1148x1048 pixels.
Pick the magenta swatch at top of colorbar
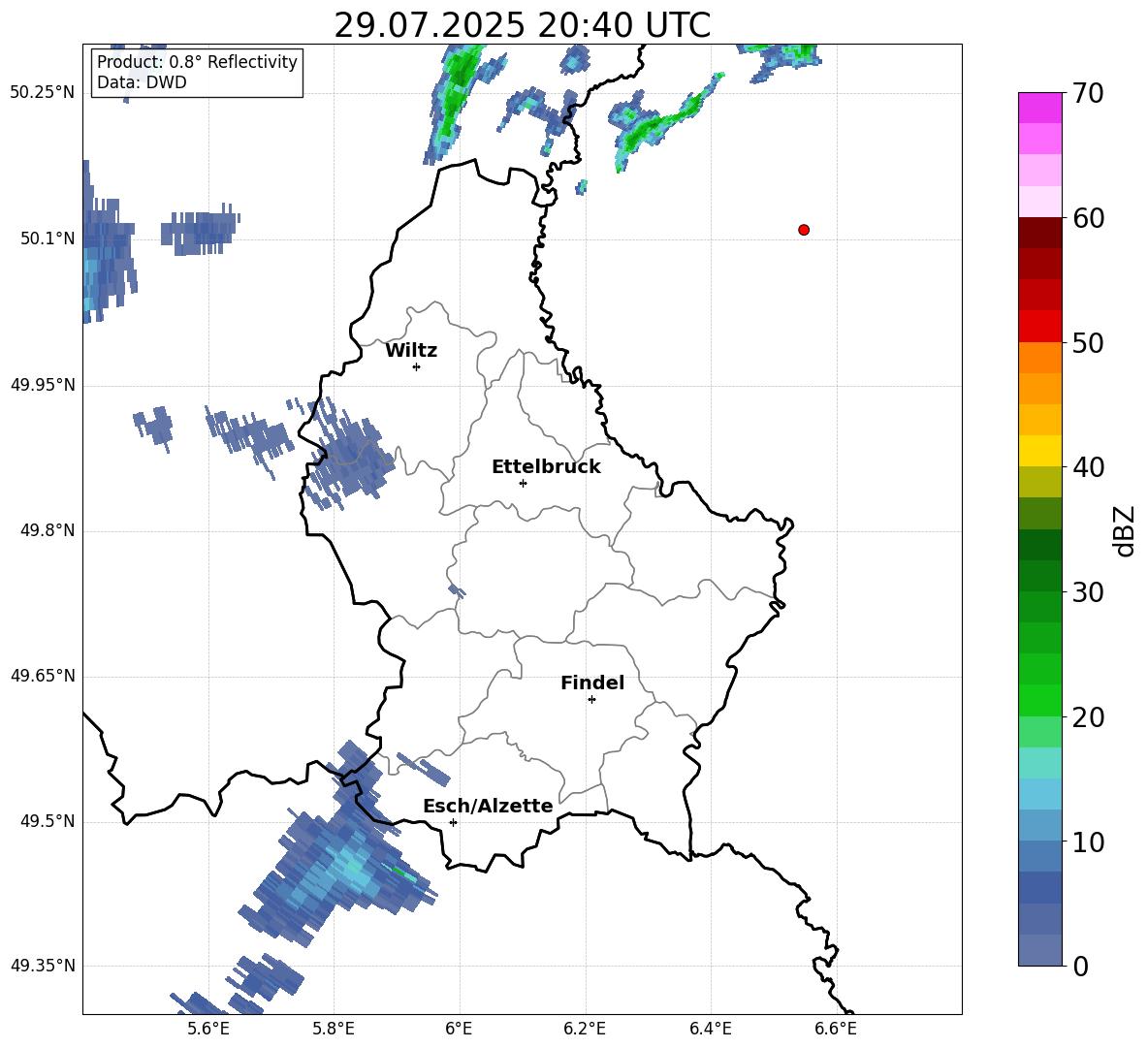[1040, 108]
